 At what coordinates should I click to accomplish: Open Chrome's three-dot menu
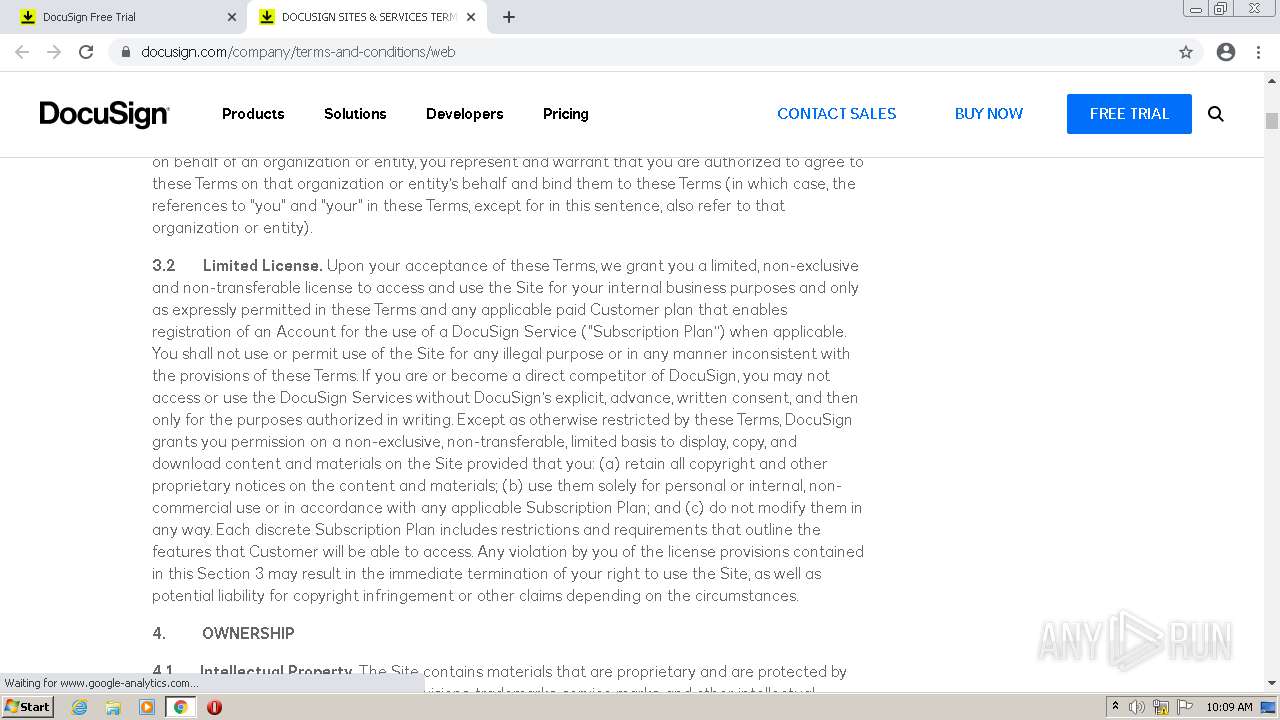pyautogui.click(x=1258, y=52)
